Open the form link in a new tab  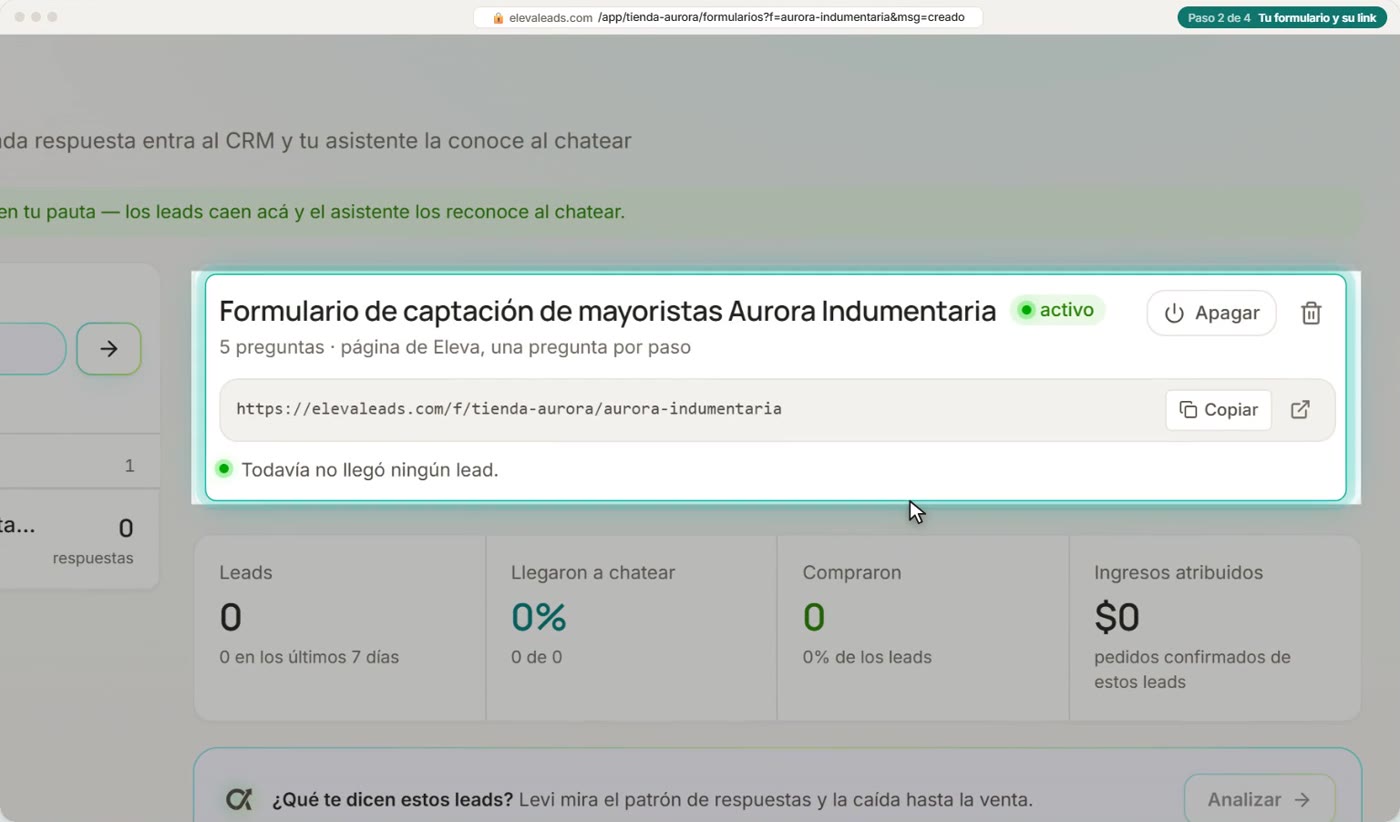coord(1300,410)
